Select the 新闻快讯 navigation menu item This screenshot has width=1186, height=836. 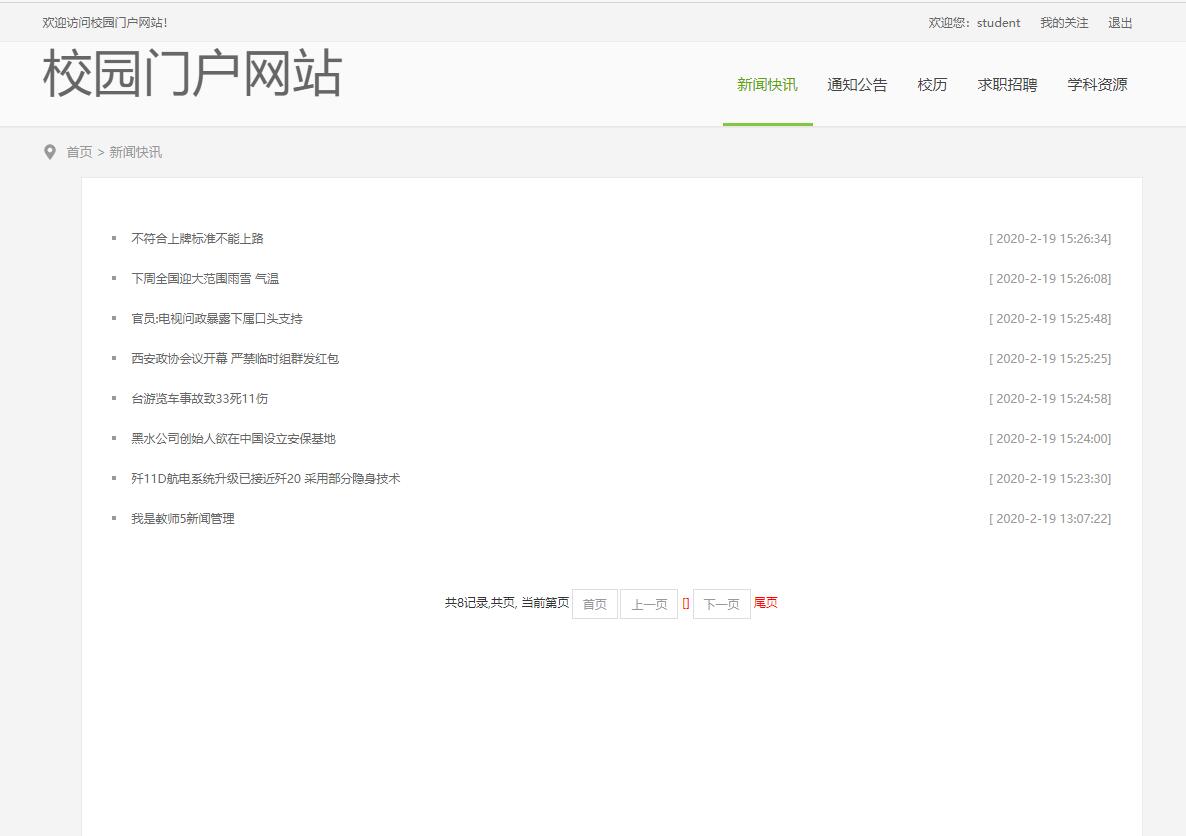pos(767,85)
